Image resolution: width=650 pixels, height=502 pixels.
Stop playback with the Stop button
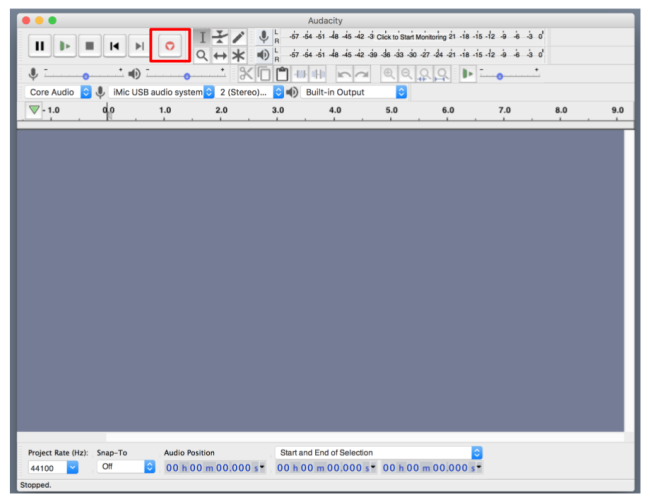coord(90,46)
